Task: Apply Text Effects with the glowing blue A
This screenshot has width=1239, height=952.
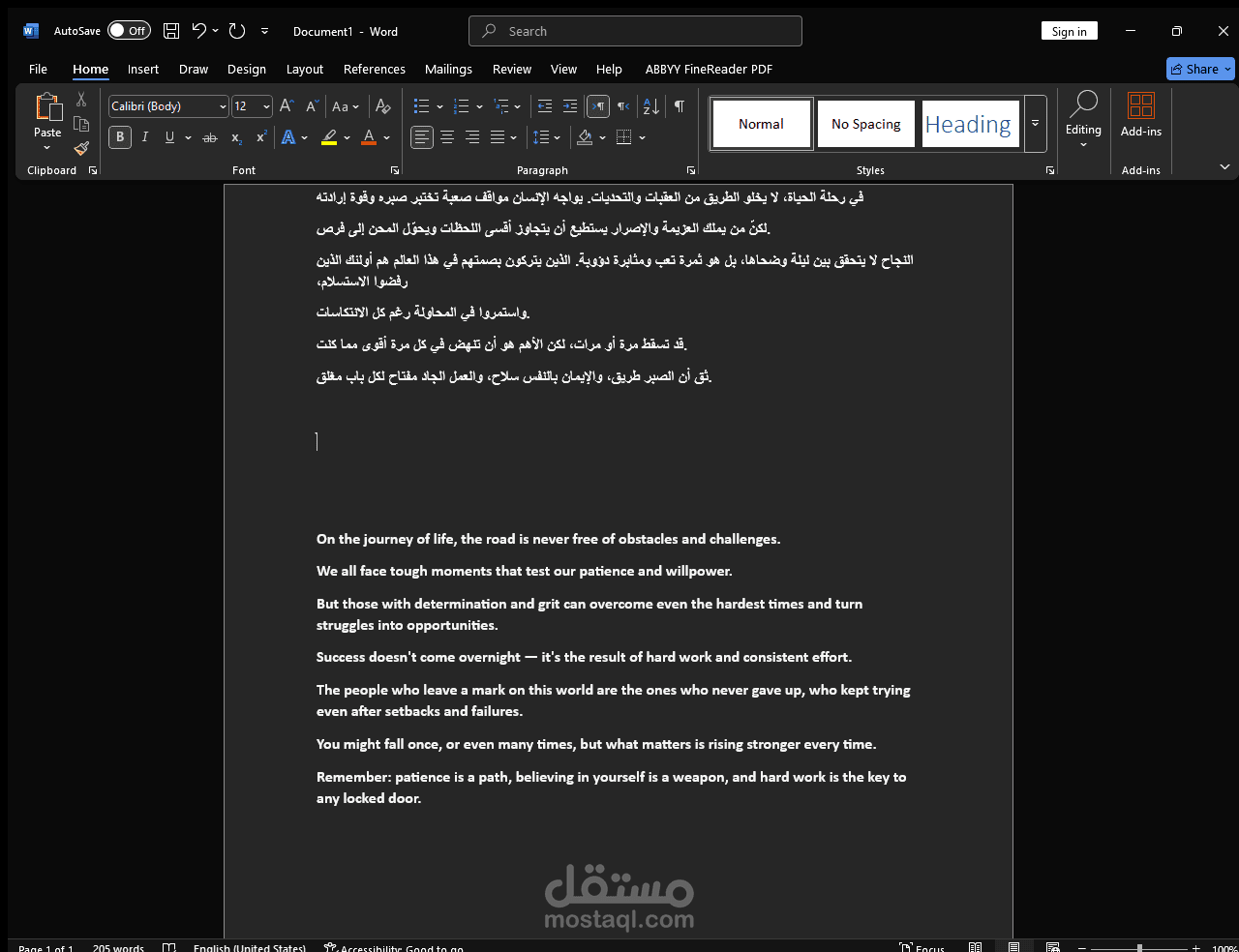Action: (288, 137)
